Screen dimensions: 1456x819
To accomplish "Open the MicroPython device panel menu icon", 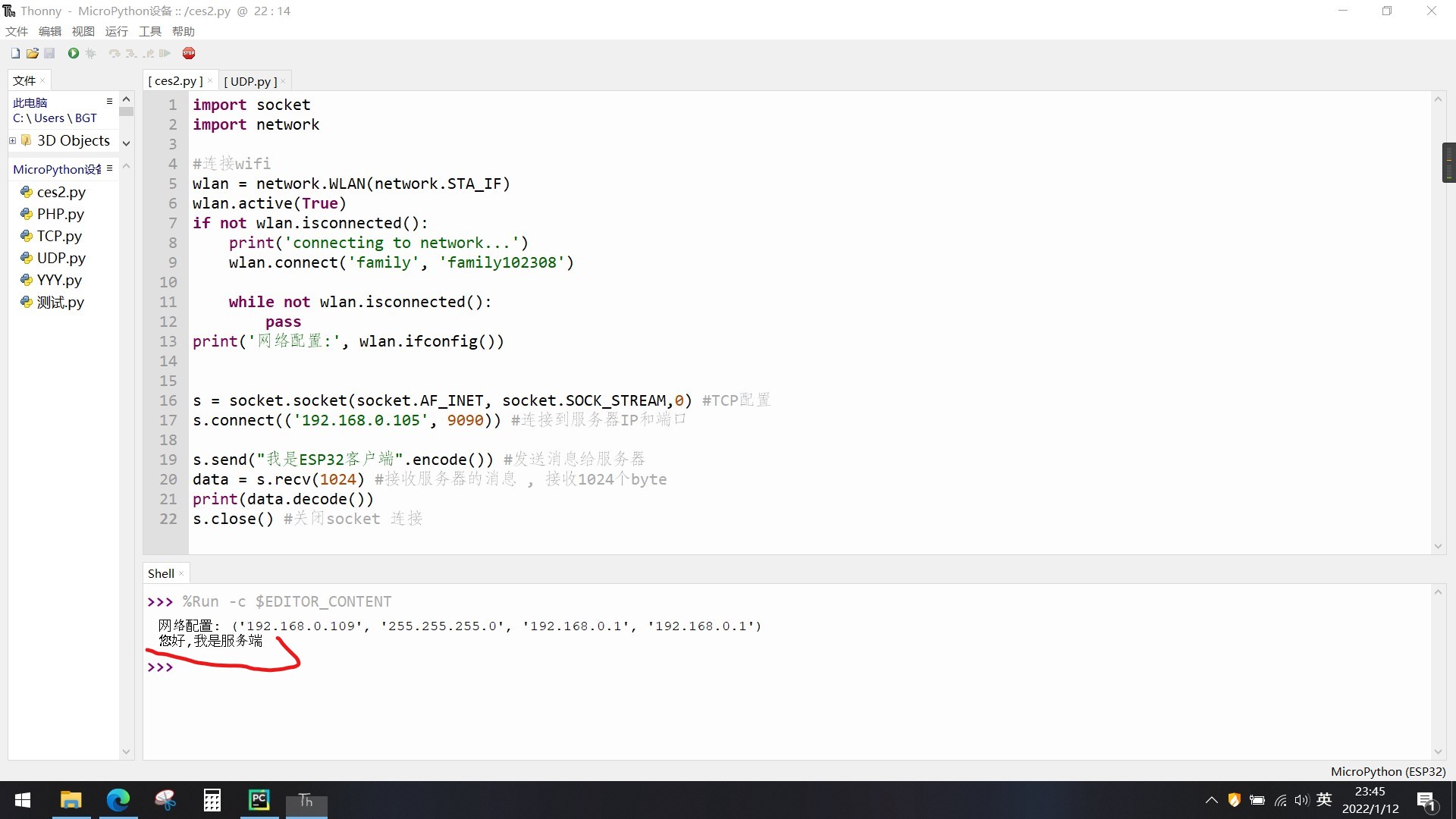I will 109,168.
